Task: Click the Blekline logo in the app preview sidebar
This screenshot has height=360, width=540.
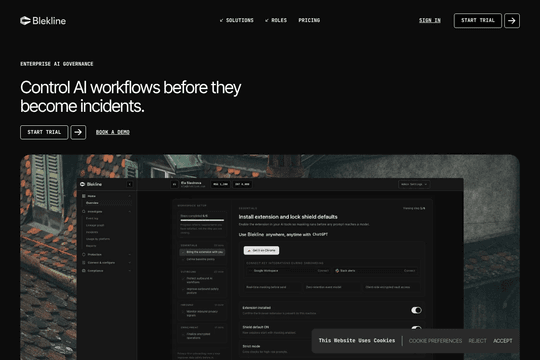Action: (x=91, y=184)
